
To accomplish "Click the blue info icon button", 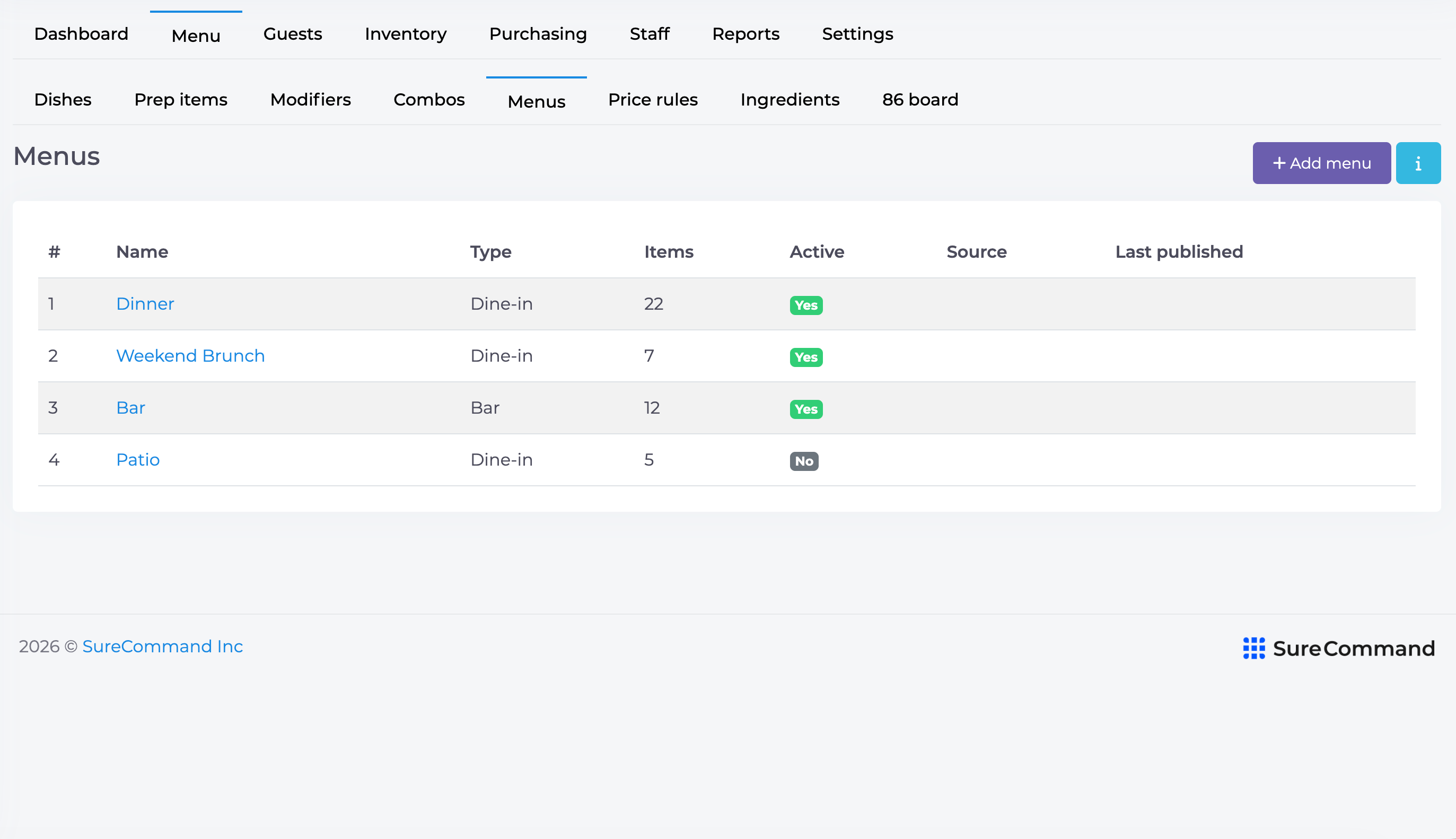I will [1418, 163].
